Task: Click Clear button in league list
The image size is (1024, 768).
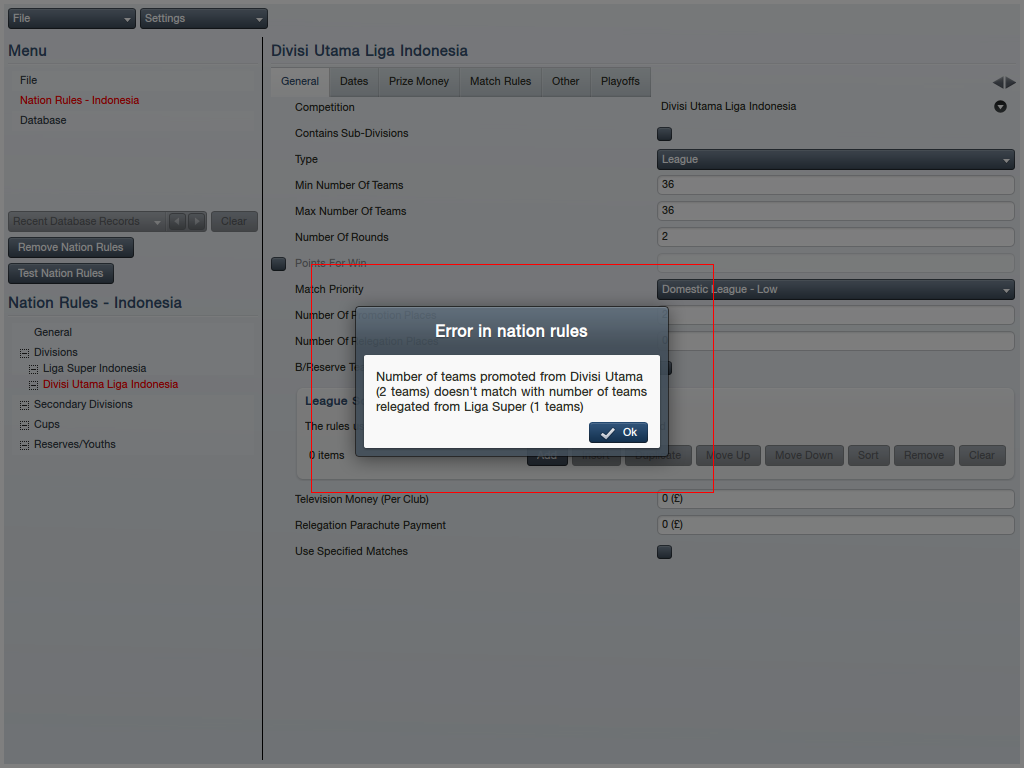Action: pyautogui.click(x=982, y=456)
